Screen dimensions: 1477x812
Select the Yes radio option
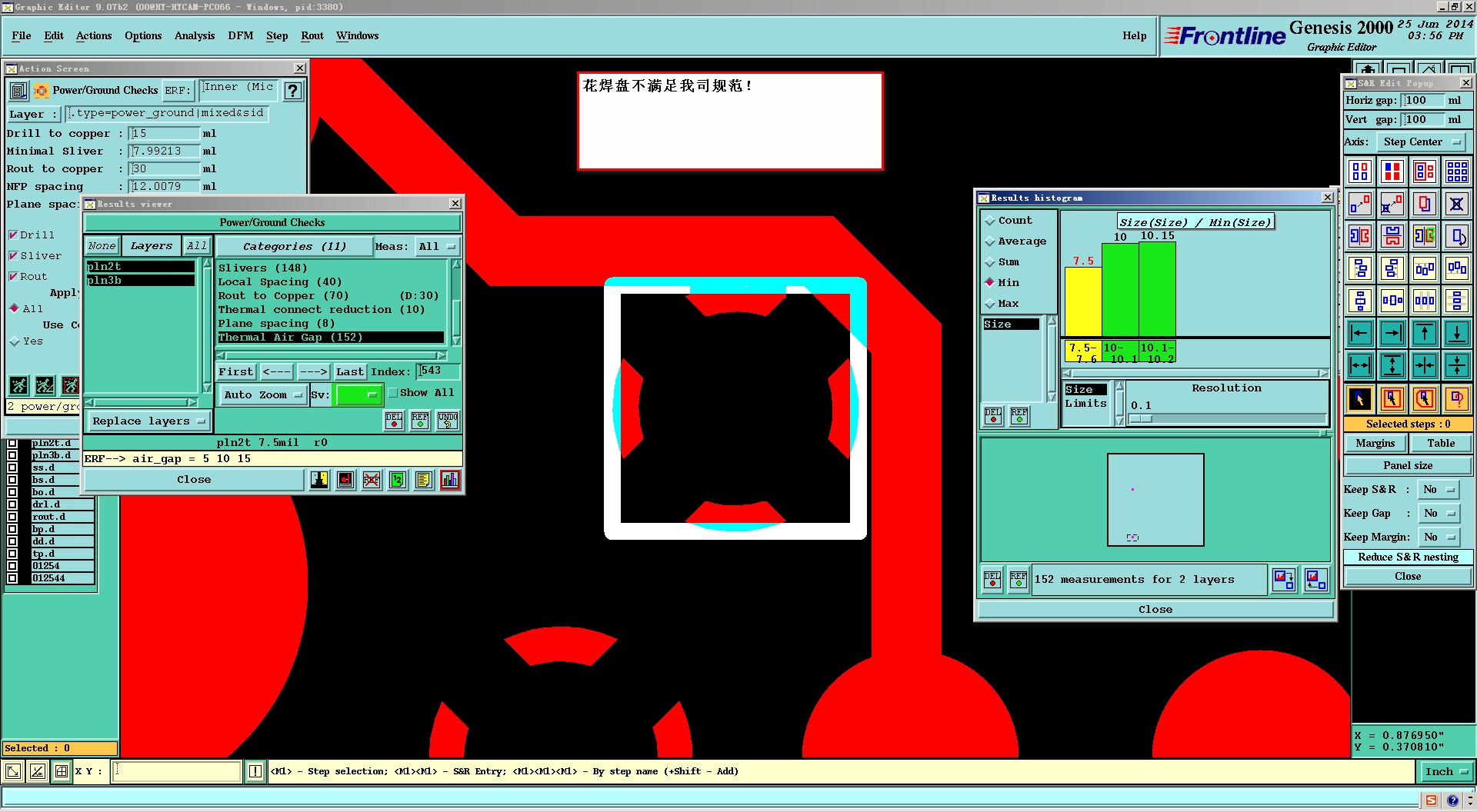pyautogui.click(x=14, y=341)
